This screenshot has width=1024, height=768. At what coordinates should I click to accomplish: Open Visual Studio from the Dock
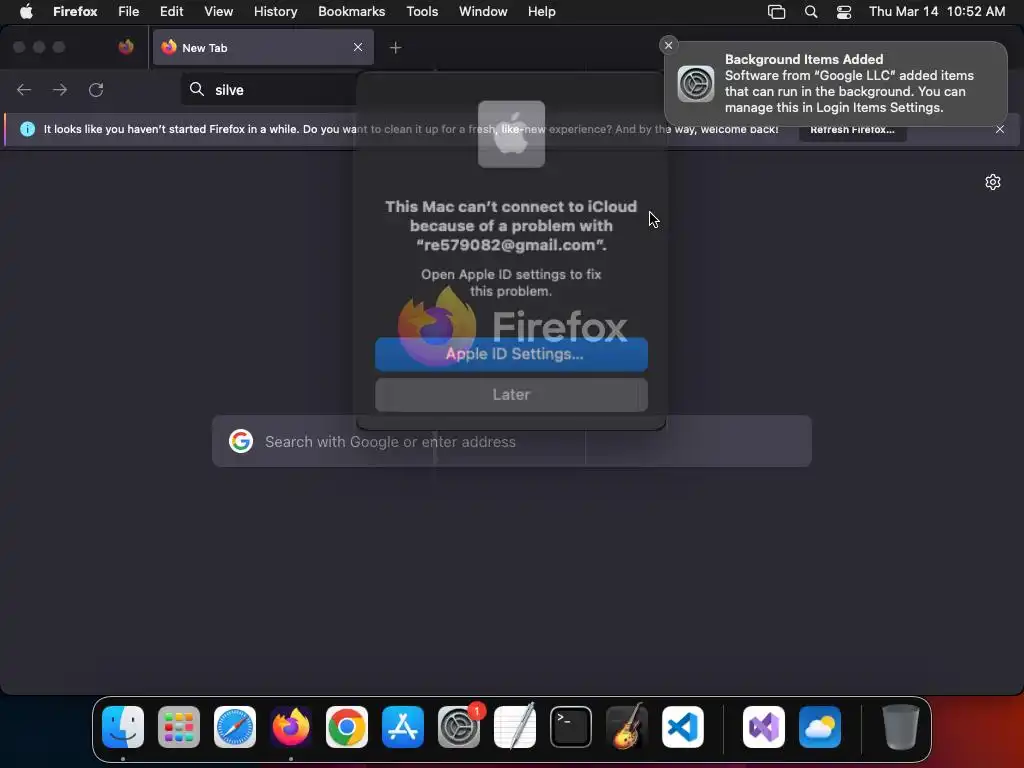(x=763, y=727)
